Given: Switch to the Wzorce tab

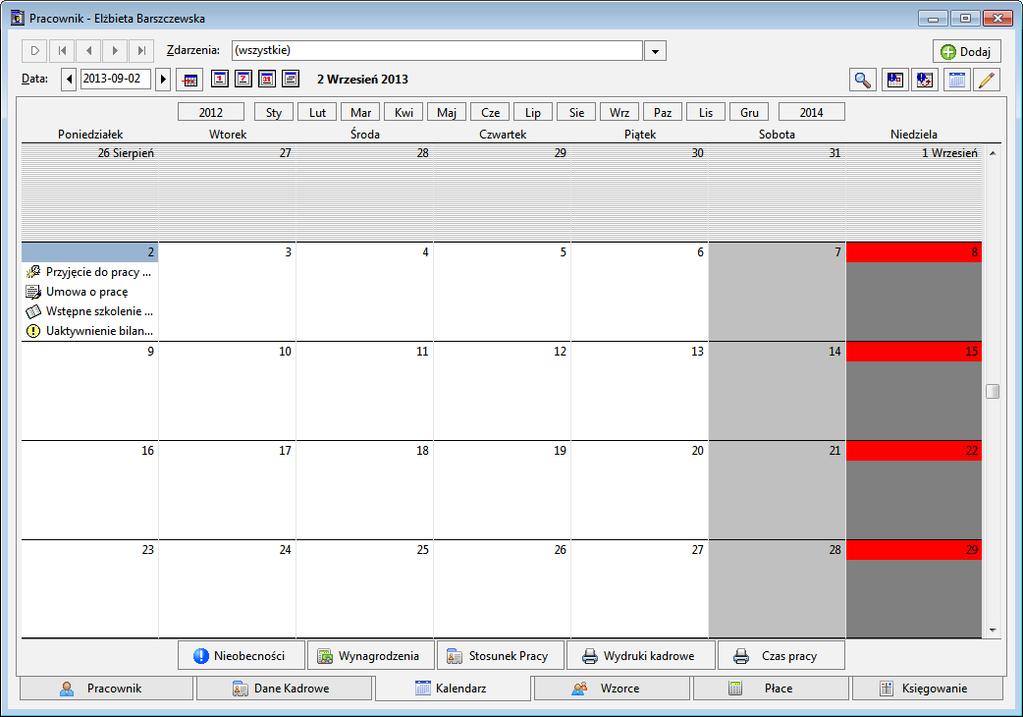Looking at the screenshot, I should tap(612, 688).
